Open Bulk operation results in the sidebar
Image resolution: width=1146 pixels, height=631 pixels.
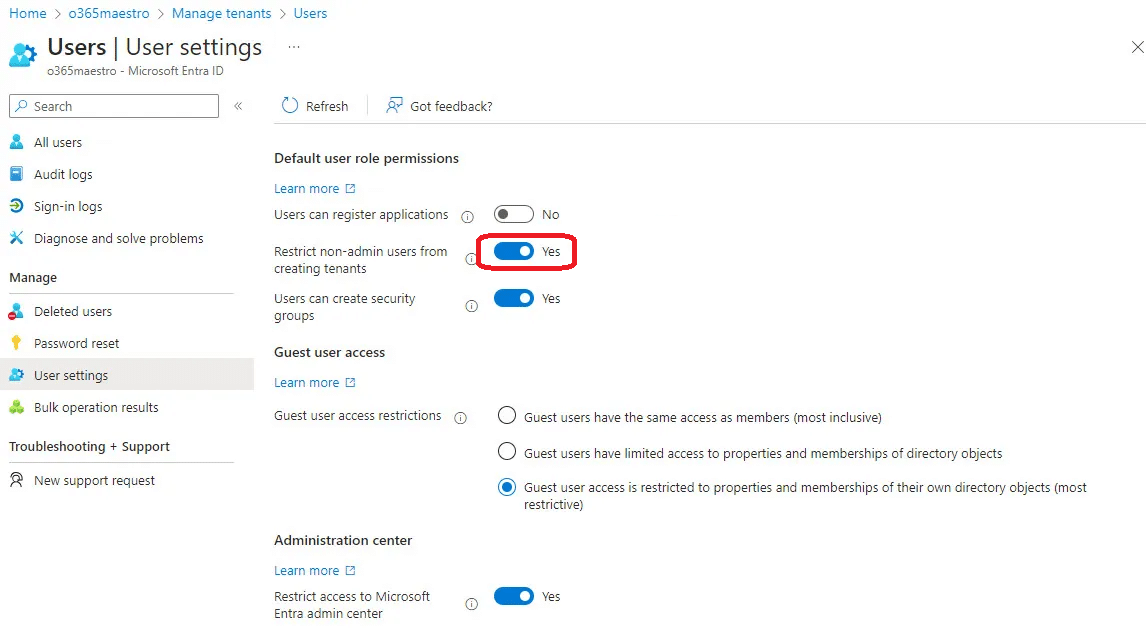[96, 407]
